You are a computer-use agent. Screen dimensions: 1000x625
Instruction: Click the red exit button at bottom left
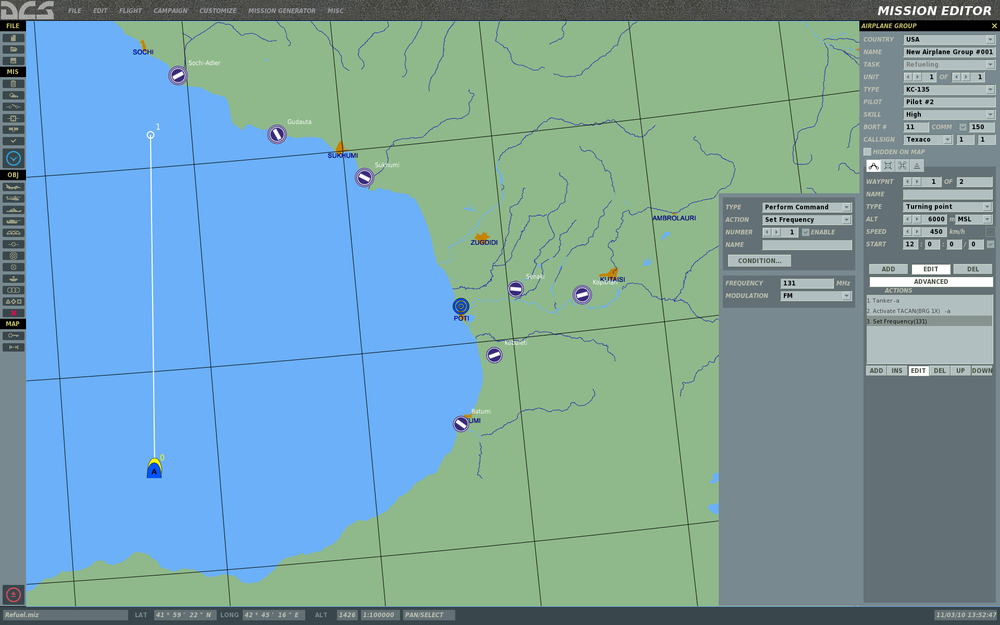pyautogui.click(x=13, y=594)
